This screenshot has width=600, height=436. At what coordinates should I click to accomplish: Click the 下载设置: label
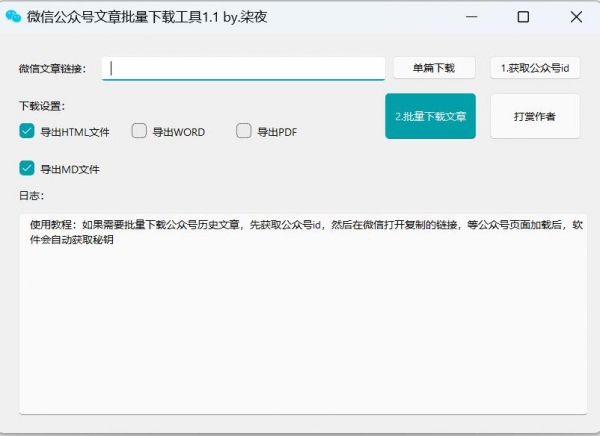42,106
